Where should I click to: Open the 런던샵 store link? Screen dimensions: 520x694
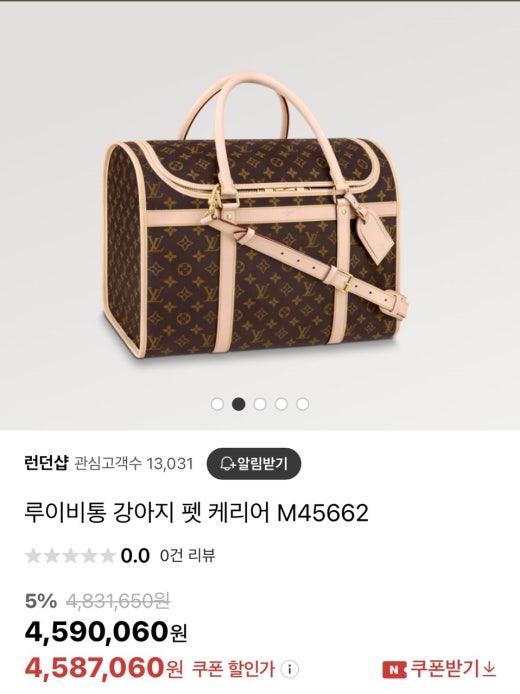[46, 463]
